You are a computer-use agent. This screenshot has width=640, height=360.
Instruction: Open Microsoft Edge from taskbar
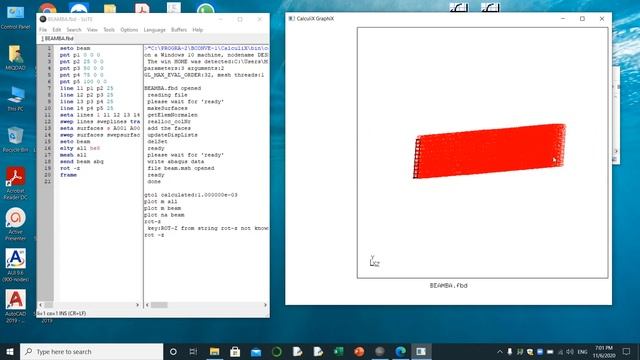pyautogui.click(x=400, y=351)
